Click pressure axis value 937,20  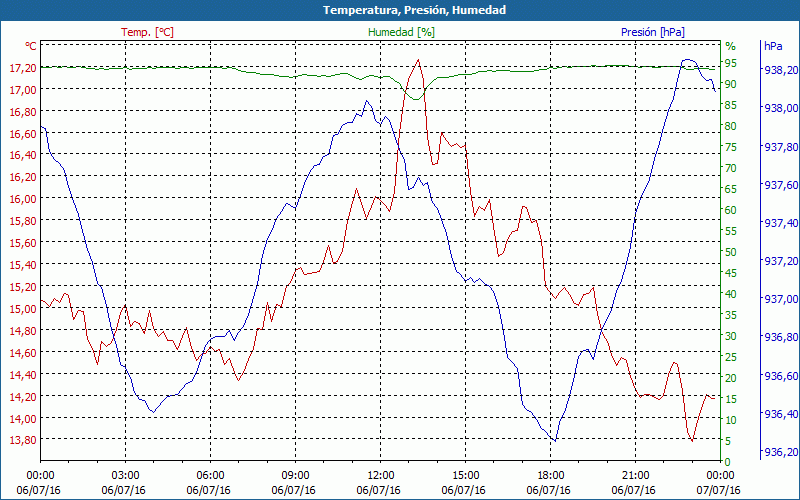[x=781, y=261]
